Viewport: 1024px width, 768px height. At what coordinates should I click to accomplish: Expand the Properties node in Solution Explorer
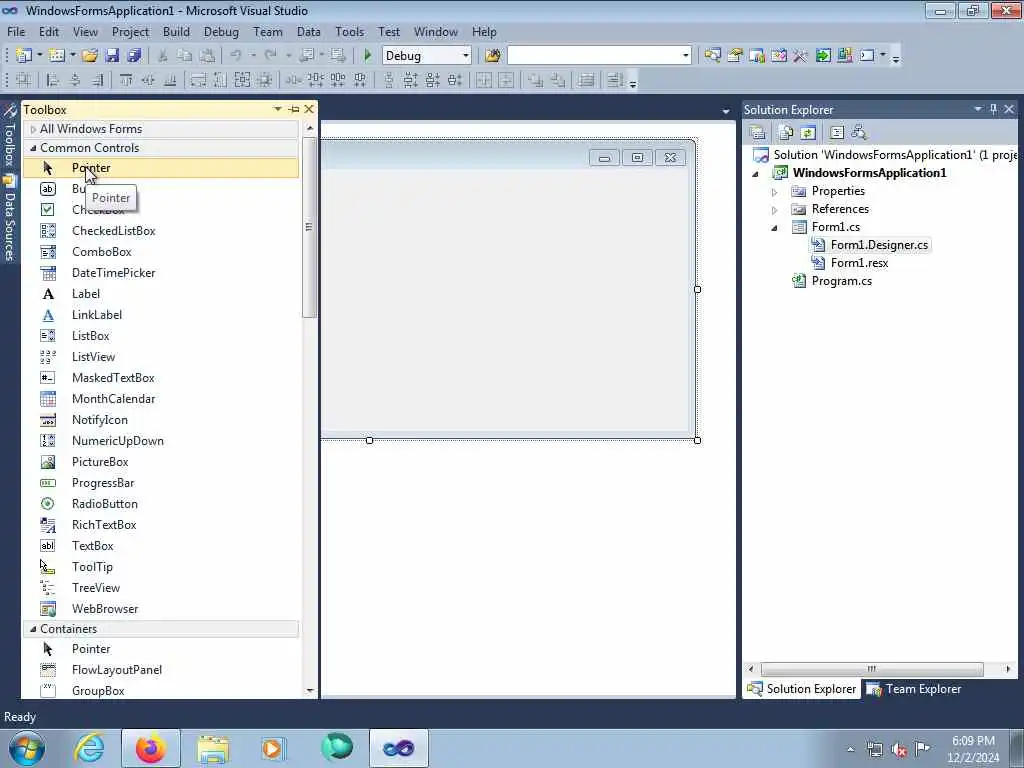pos(775,191)
